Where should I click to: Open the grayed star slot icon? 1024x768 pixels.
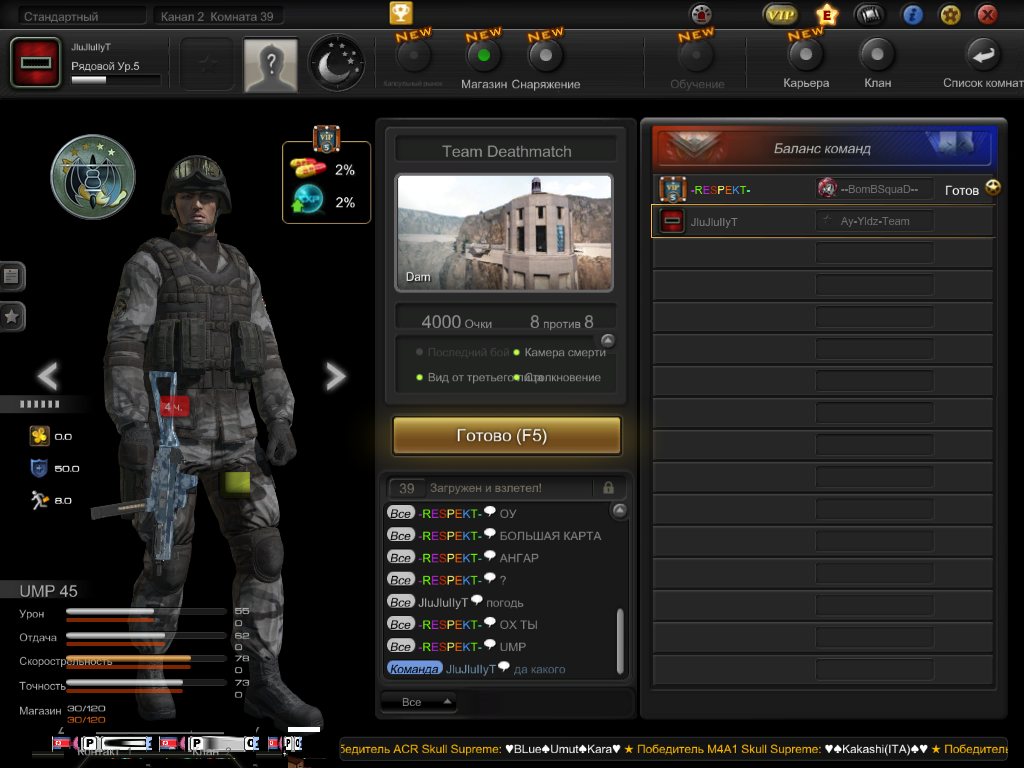[207, 63]
